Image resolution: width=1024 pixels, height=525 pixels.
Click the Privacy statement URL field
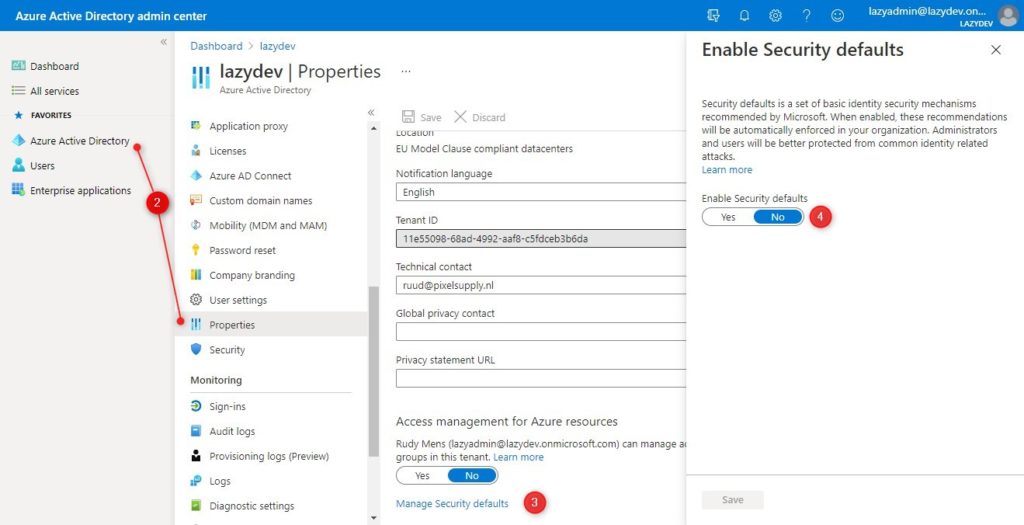coord(541,379)
